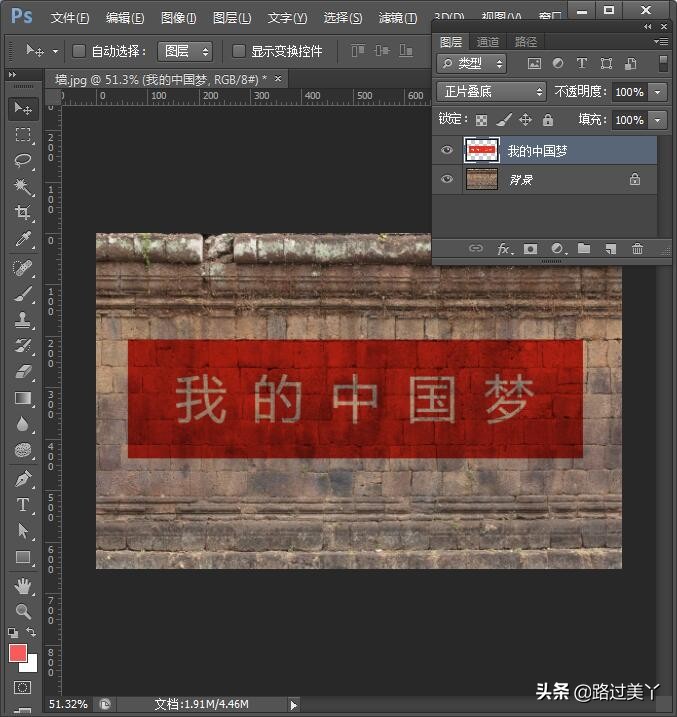The image size is (677, 717).
Task: Select the Sponge tool
Action: click(23, 450)
